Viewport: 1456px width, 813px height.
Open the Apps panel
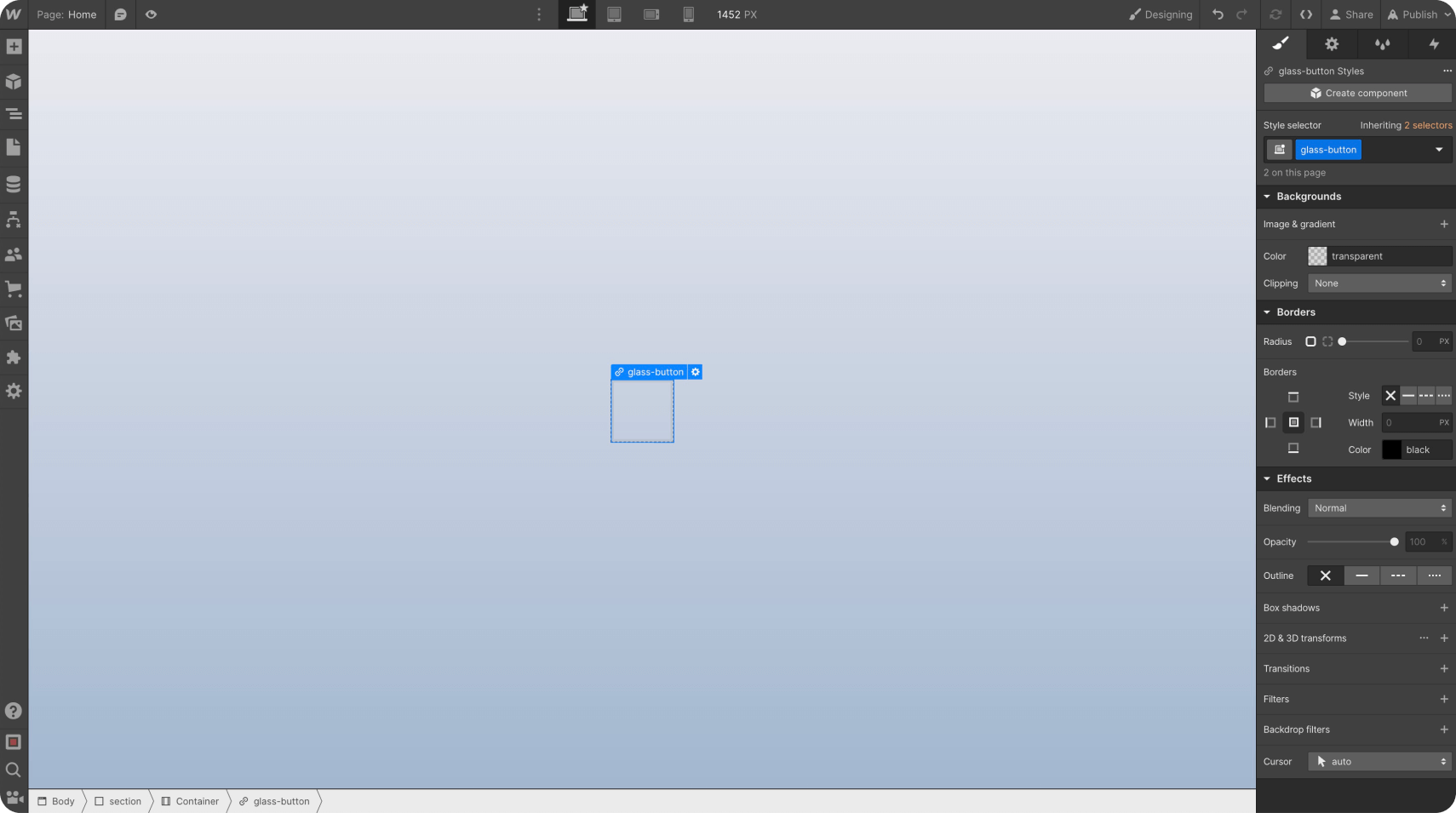click(x=14, y=357)
